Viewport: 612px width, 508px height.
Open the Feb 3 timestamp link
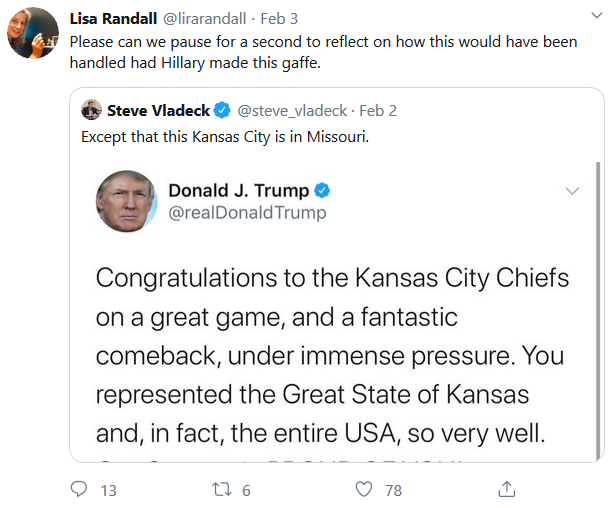click(x=279, y=18)
